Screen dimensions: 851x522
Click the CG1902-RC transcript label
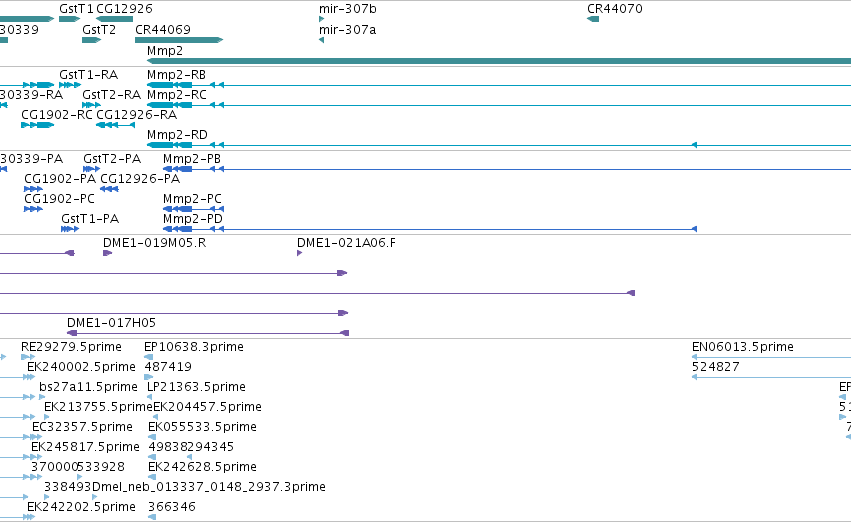click(56, 114)
